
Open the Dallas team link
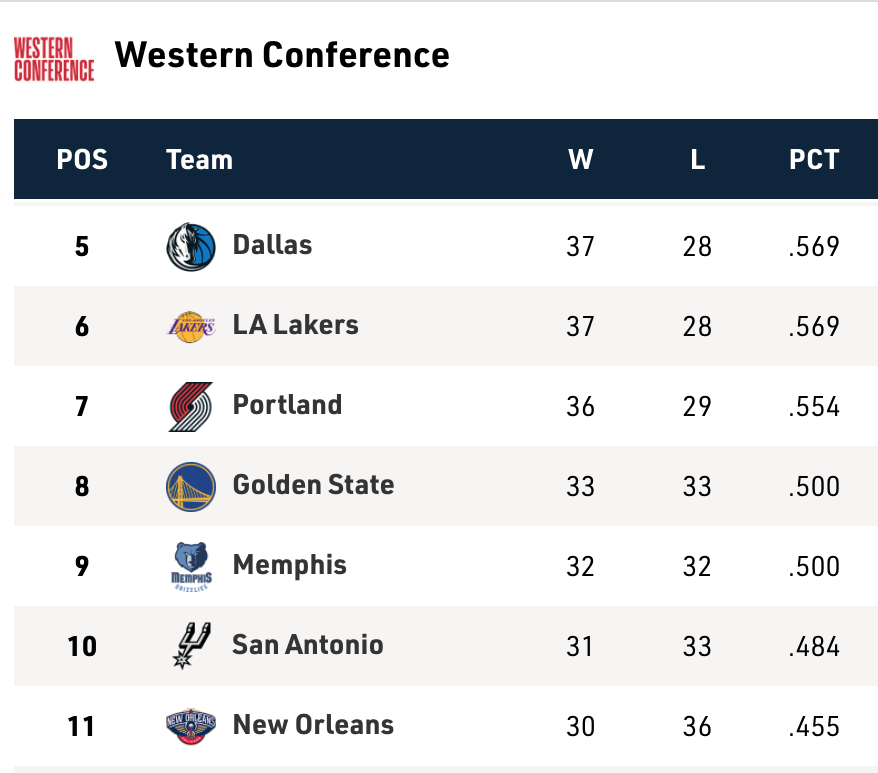(272, 245)
